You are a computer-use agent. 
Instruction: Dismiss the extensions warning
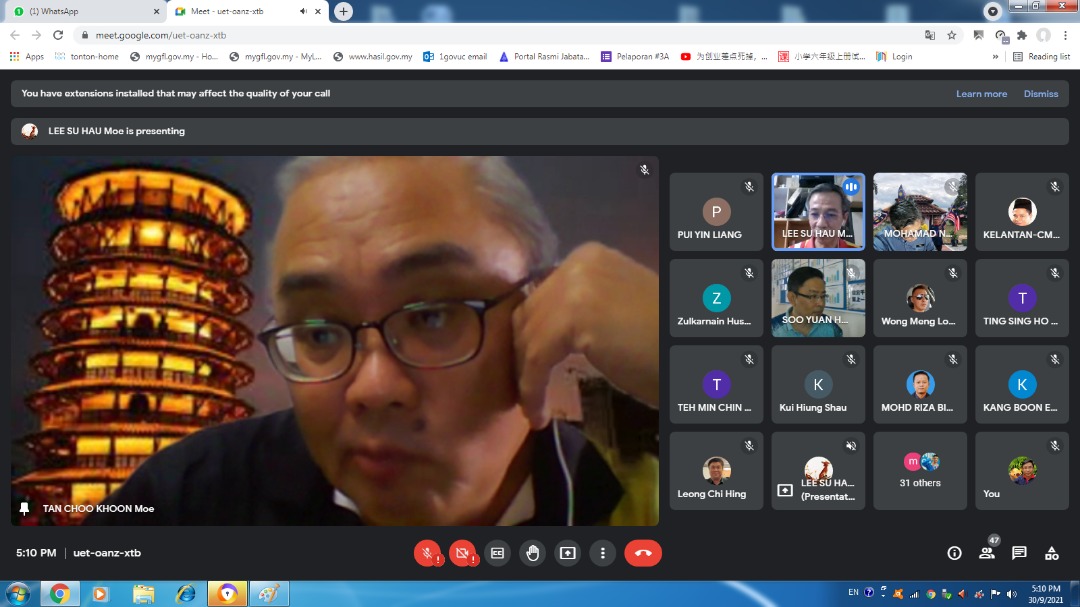pos(1041,94)
